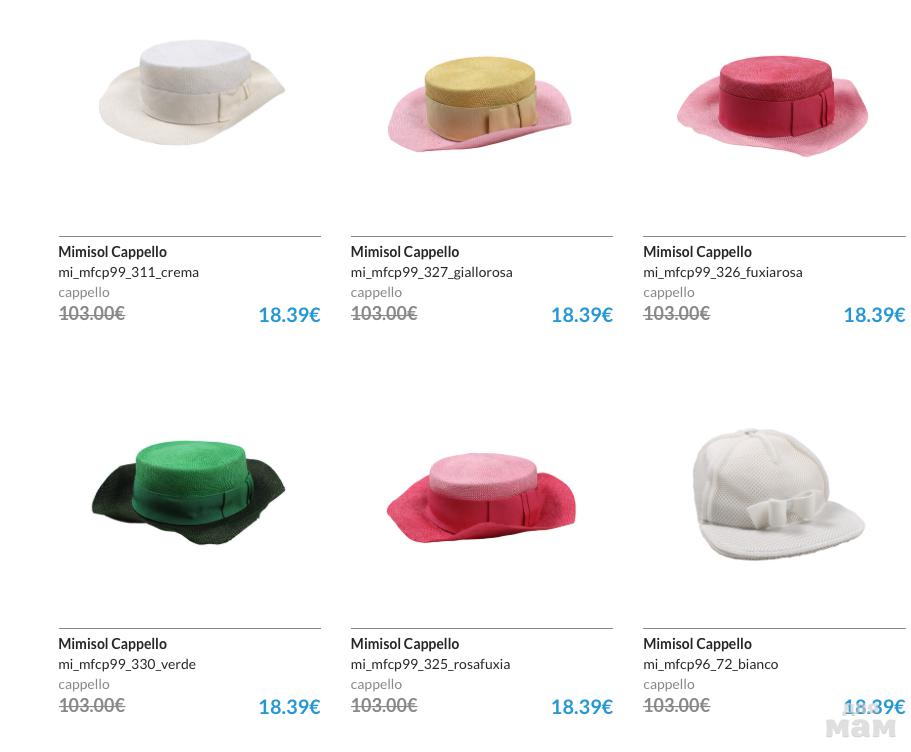This screenshot has width=911, height=752.
Task: Select product code mi_mfcp99_311_crema
Action: 128,273
